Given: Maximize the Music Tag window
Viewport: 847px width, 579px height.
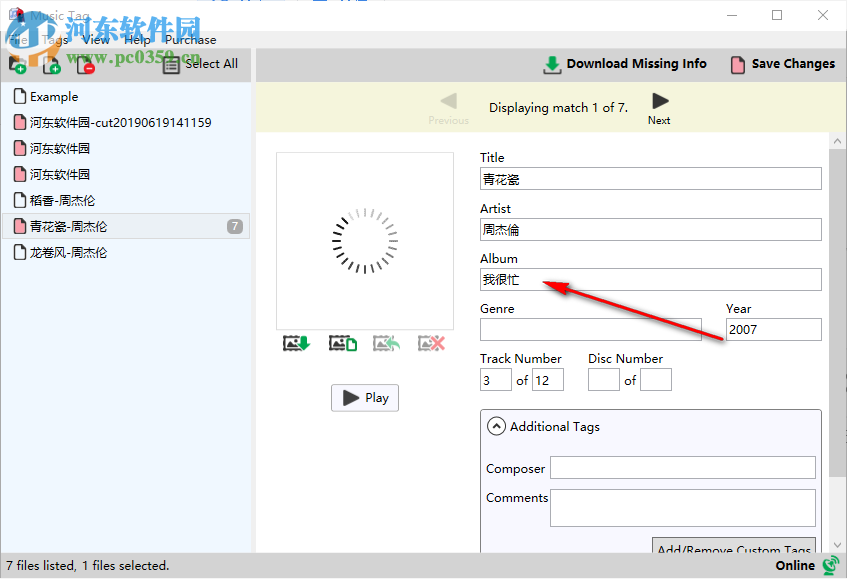Looking at the screenshot, I should (777, 15).
